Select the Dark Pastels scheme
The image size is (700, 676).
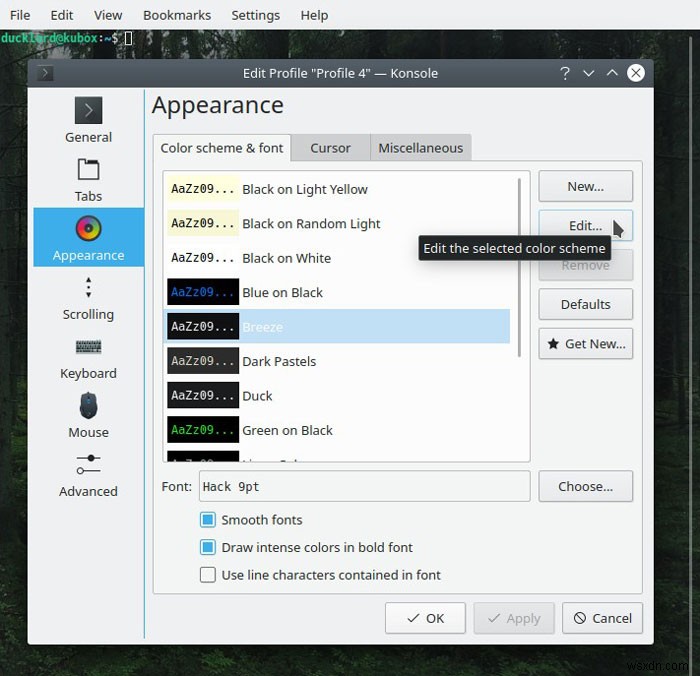point(338,361)
